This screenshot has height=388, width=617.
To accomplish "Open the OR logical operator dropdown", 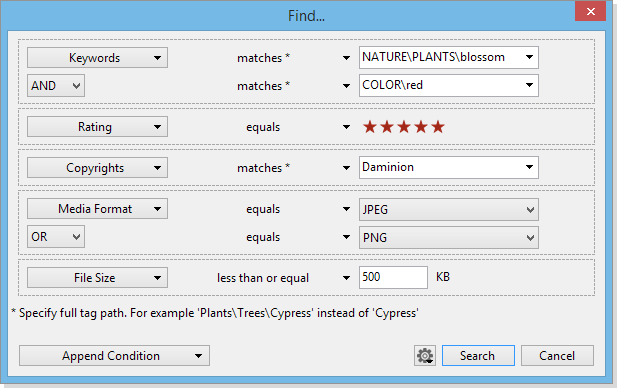I will (56, 236).
